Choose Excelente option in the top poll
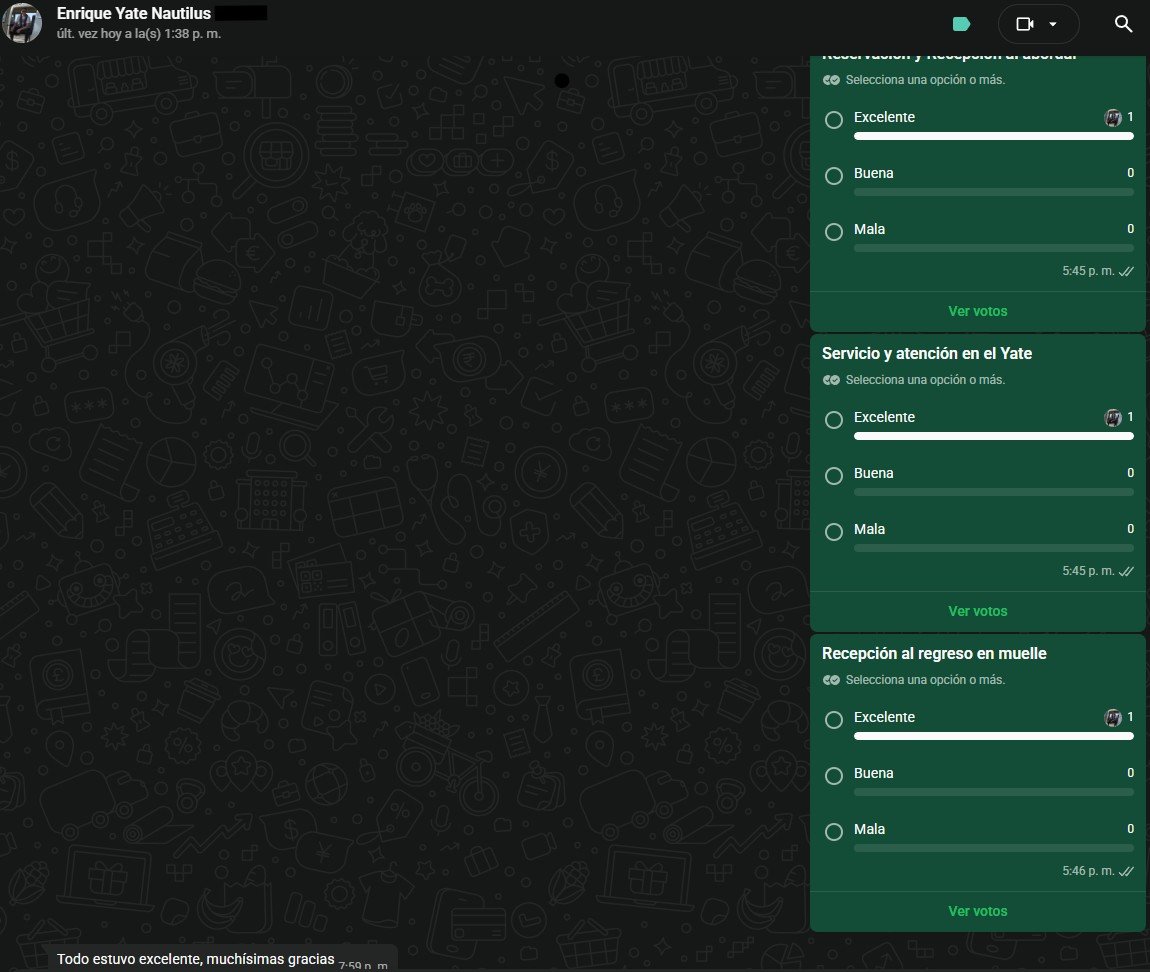 [834, 120]
